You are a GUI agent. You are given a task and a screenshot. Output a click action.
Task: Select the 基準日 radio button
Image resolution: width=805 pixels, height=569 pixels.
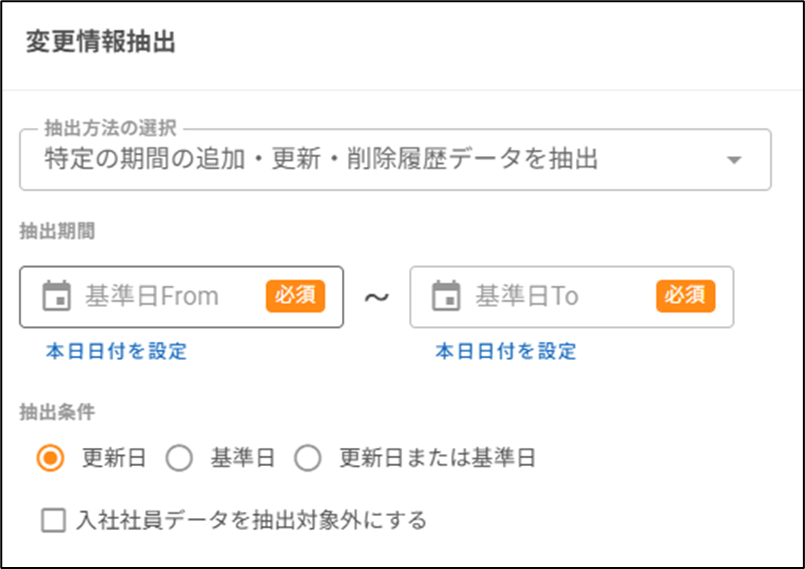[179, 459]
